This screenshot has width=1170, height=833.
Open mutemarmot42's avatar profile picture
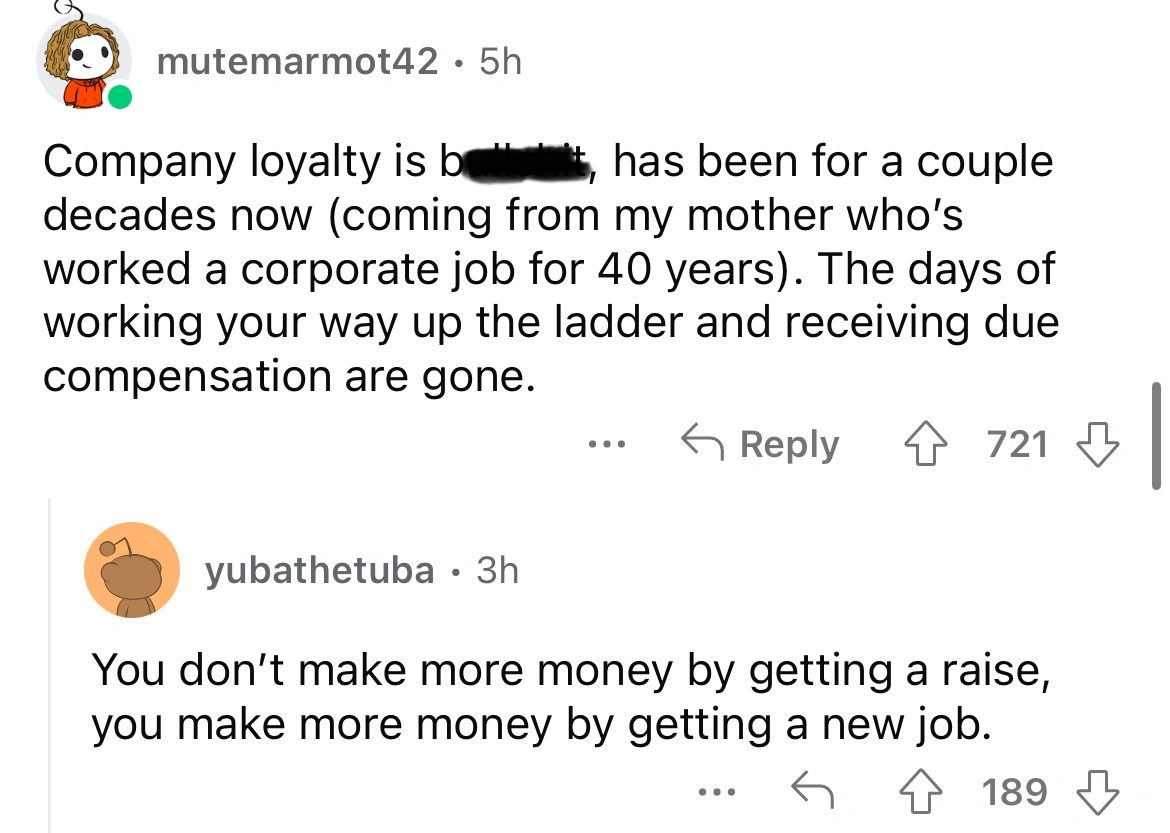84,62
